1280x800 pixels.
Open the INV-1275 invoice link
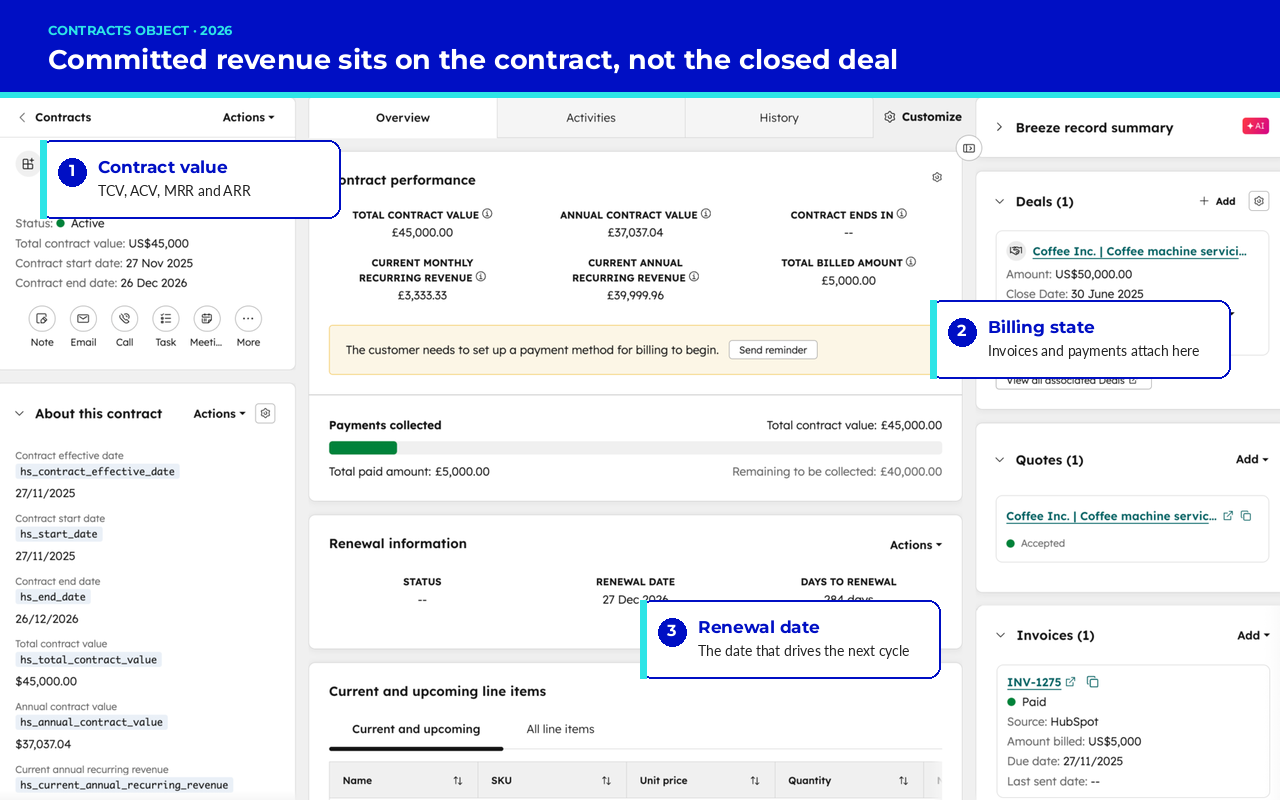click(1034, 682)
